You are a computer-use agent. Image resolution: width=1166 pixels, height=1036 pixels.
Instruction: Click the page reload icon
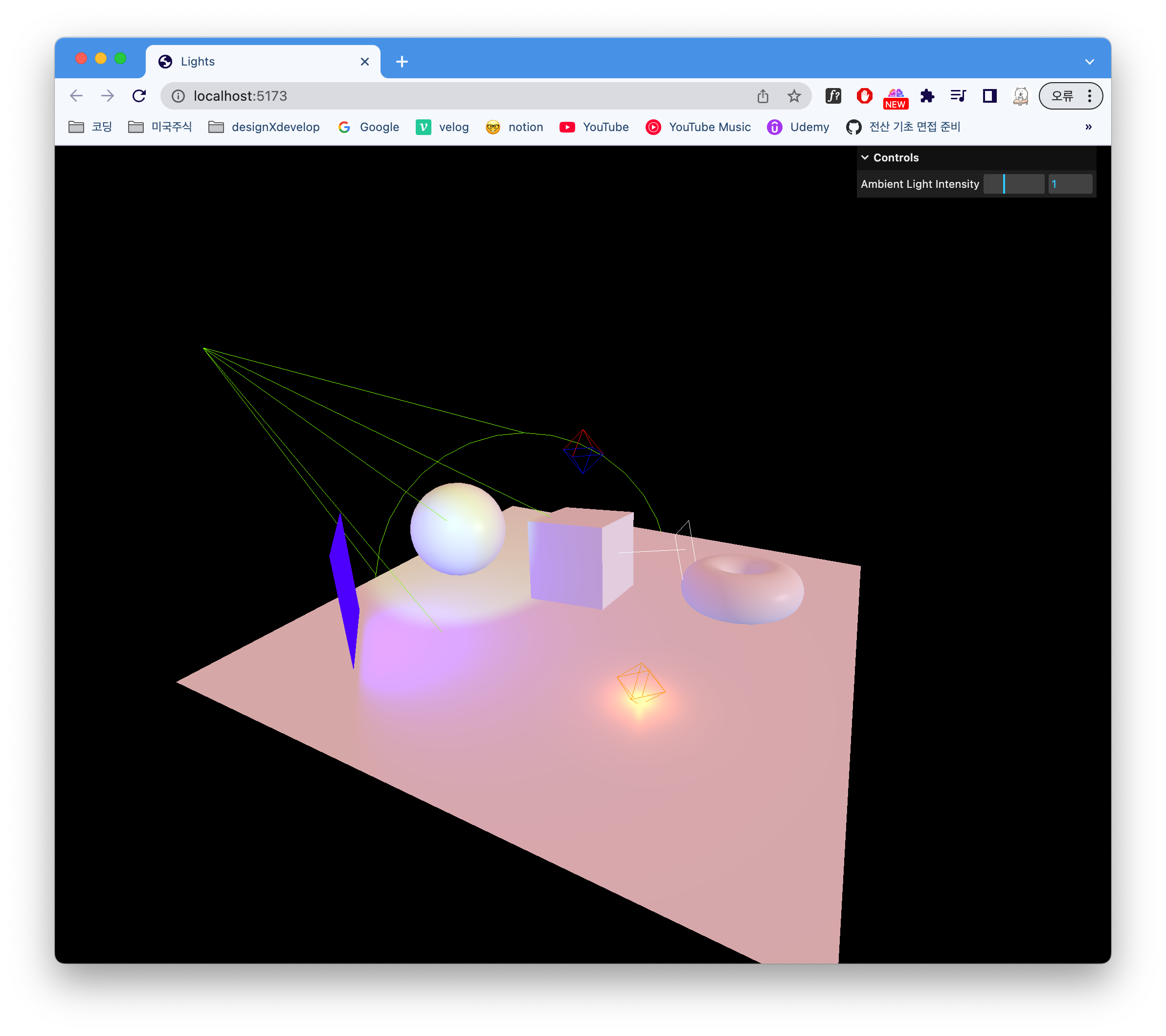(139, 96)
